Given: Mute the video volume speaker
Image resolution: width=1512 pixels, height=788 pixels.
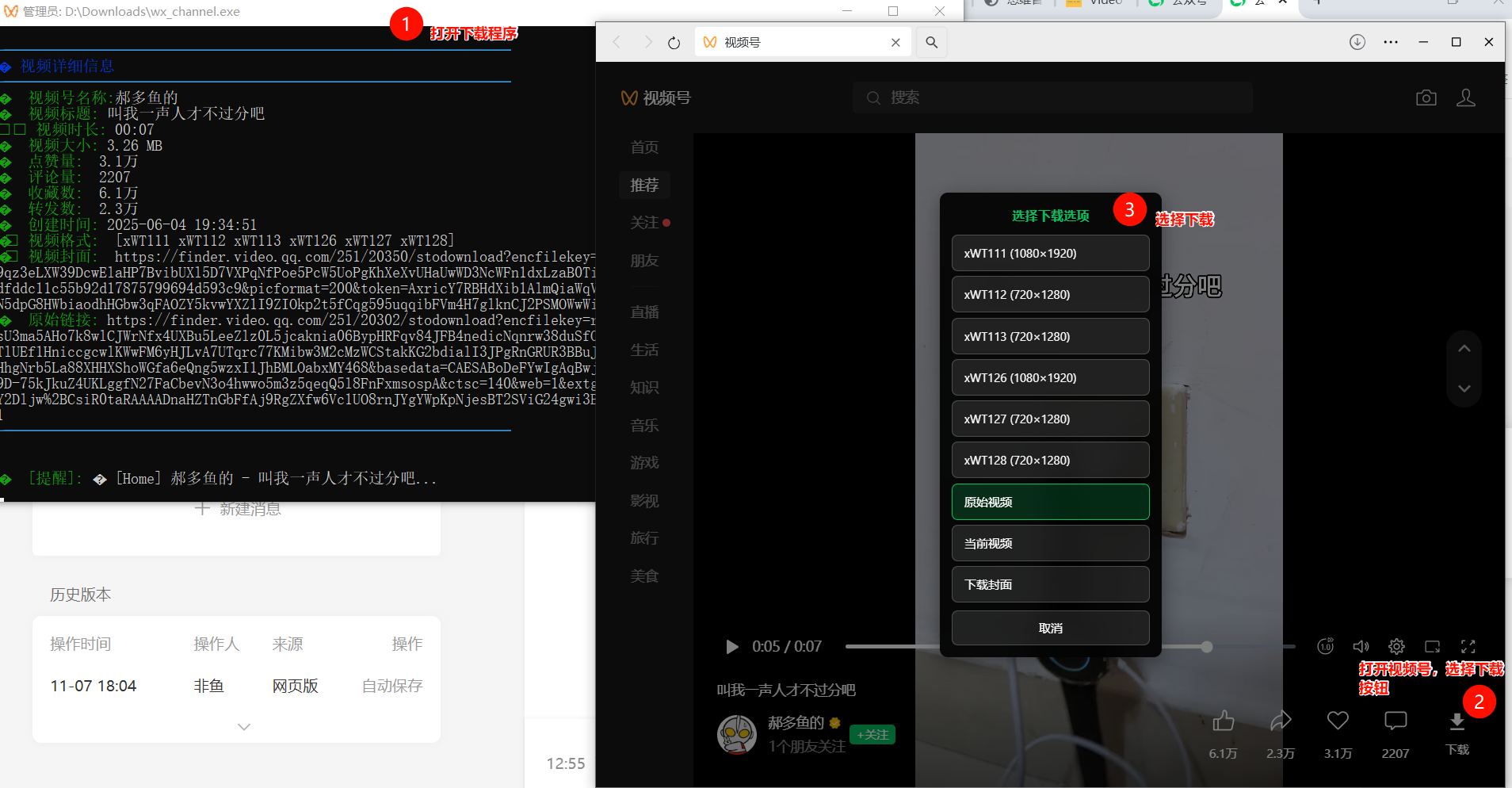Looking at the screenshot, I should tap(1361, 647).
